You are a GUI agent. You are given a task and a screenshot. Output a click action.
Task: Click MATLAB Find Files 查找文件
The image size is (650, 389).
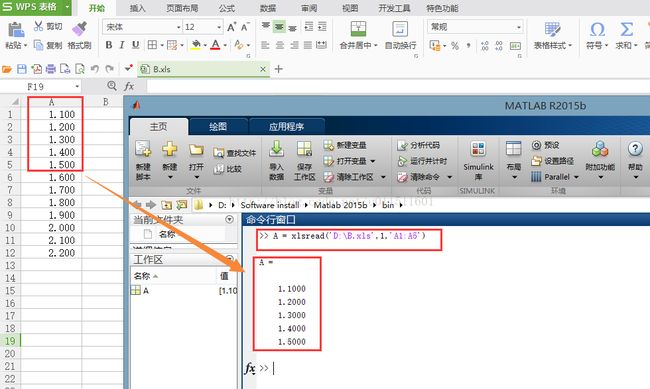point(235,153)
